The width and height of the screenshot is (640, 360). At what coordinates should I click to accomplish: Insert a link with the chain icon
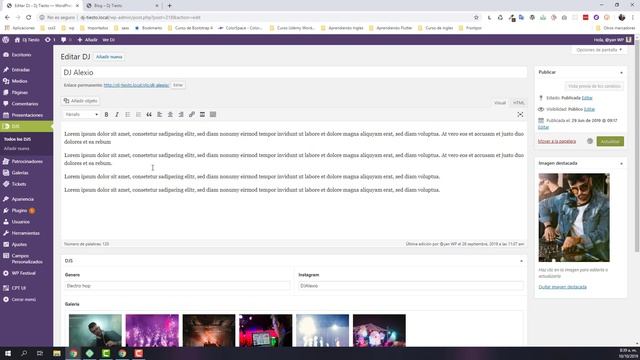tap(191, 115)
